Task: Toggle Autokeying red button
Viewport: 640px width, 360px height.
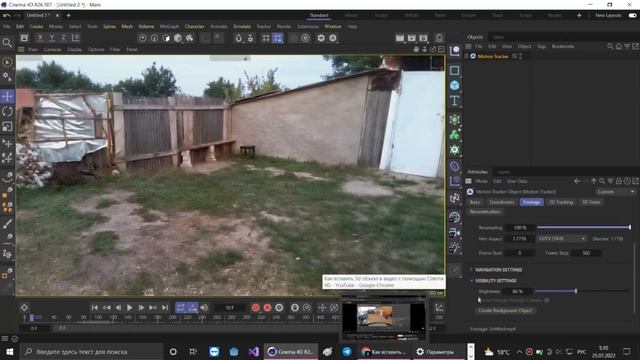Action: point(267,307)
